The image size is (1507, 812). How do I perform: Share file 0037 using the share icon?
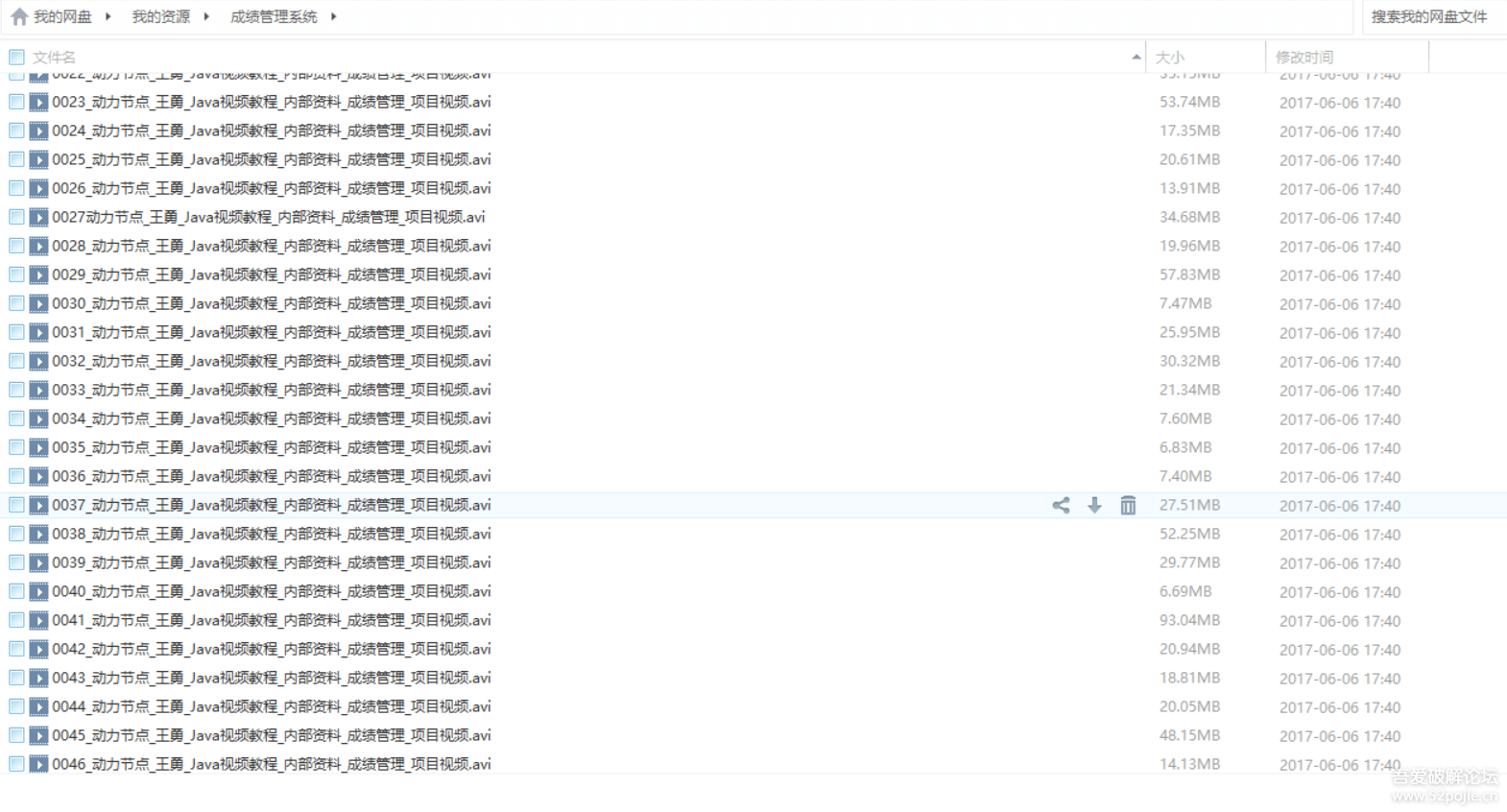[x=1061, y=505]
